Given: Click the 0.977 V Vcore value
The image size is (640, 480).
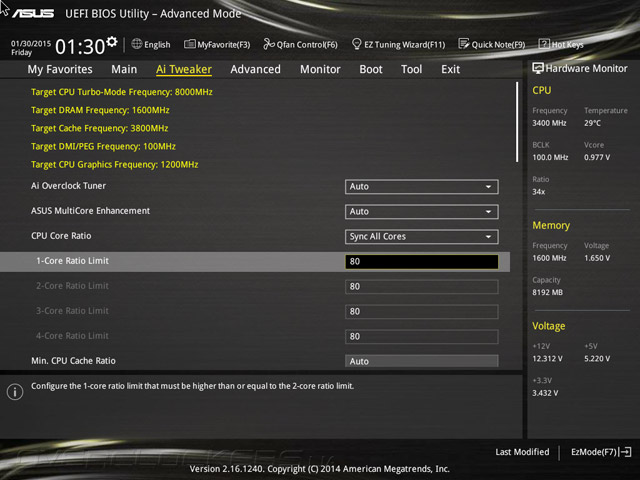Looking at the screenshot, I should coord(597,157).
